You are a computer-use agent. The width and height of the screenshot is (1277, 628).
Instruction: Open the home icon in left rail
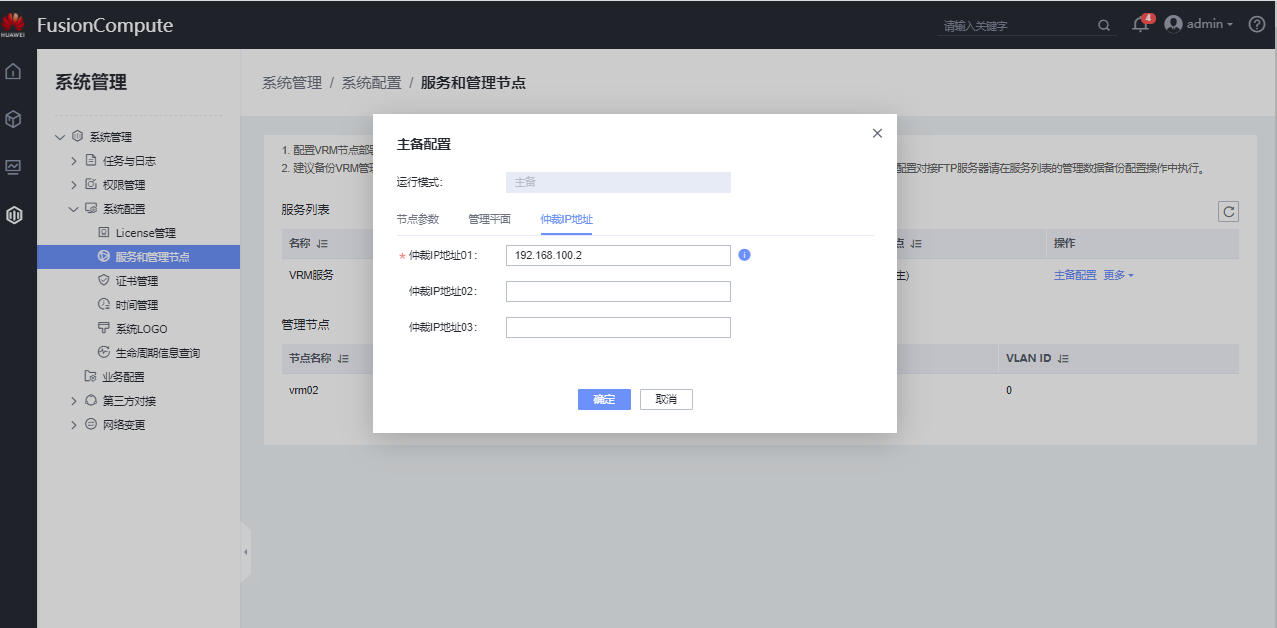[13, 71]
